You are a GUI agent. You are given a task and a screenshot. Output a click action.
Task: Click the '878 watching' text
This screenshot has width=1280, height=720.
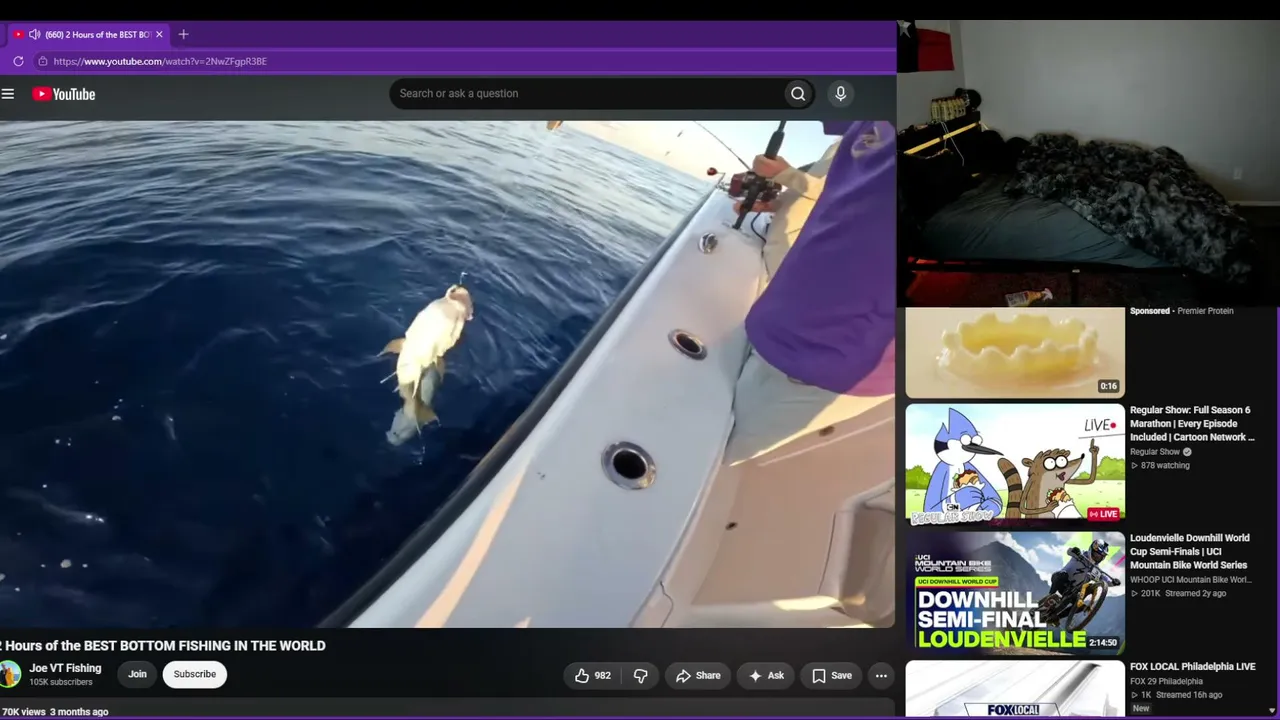pos(1160,466)
